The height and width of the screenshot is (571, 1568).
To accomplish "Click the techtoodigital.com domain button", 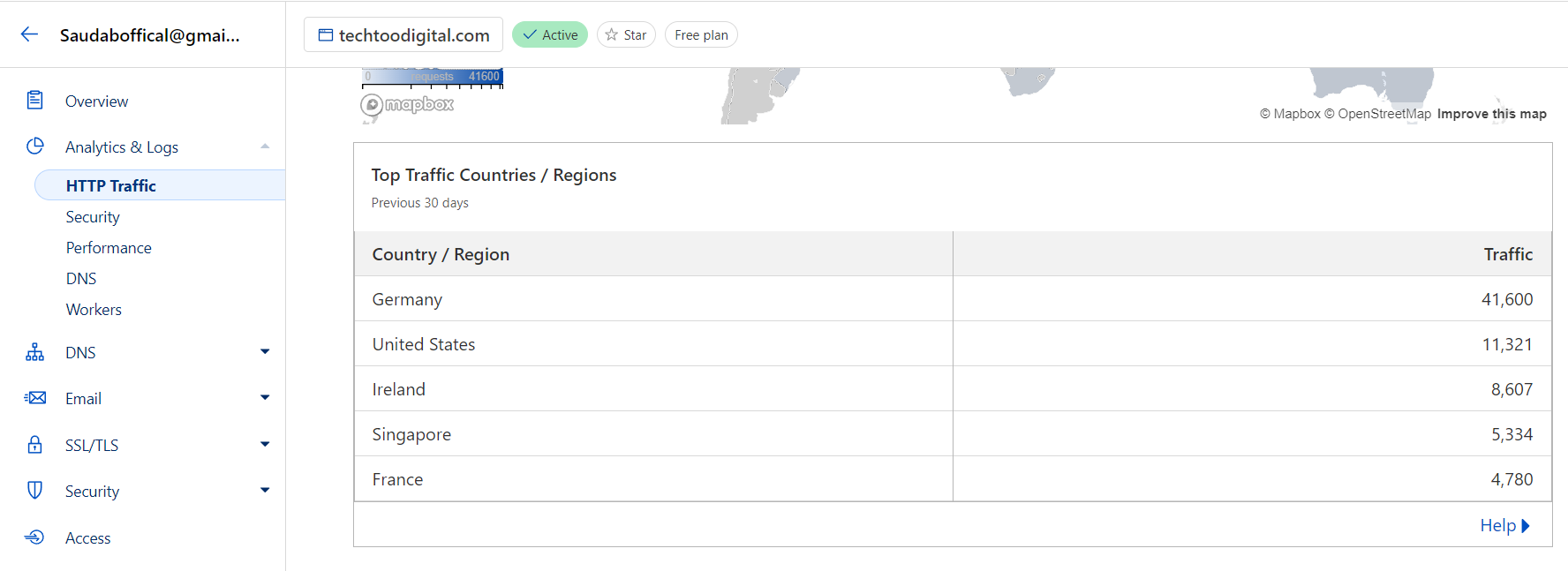I will click(403, 35).
